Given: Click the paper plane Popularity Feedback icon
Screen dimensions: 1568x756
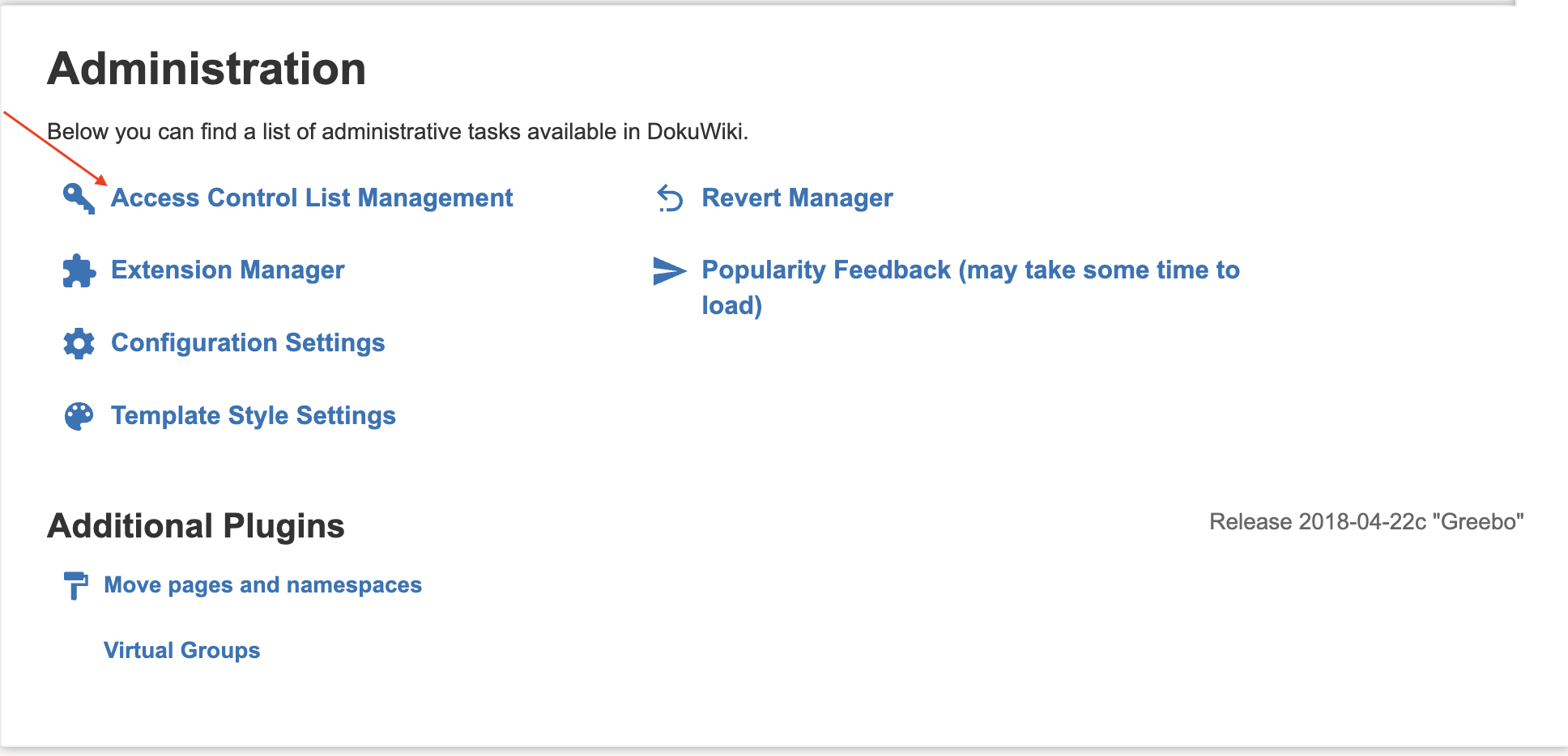Looking at the screenshot, I should click(x=669, y=270).
